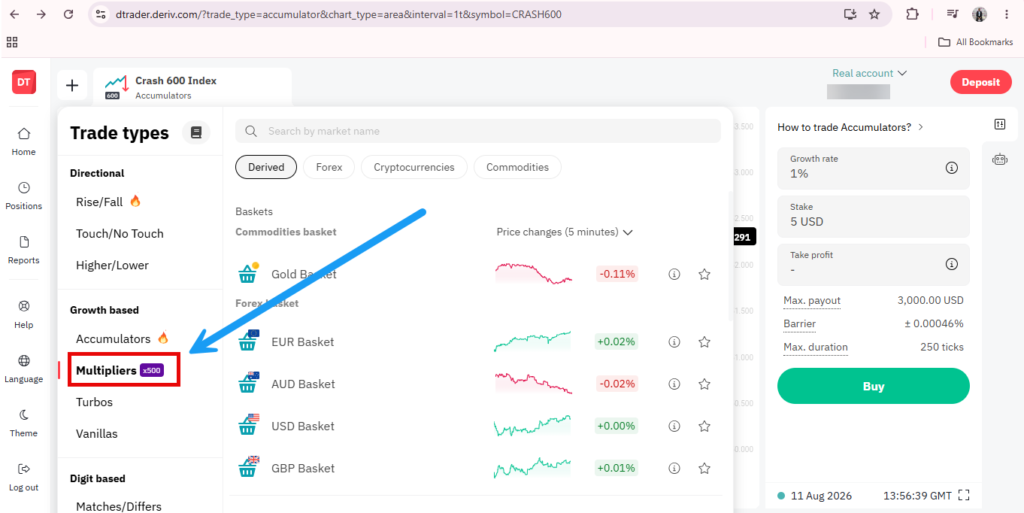Click the Growth rate 1% field
This screenshot has width=1024, height=513.
(873, 168)
